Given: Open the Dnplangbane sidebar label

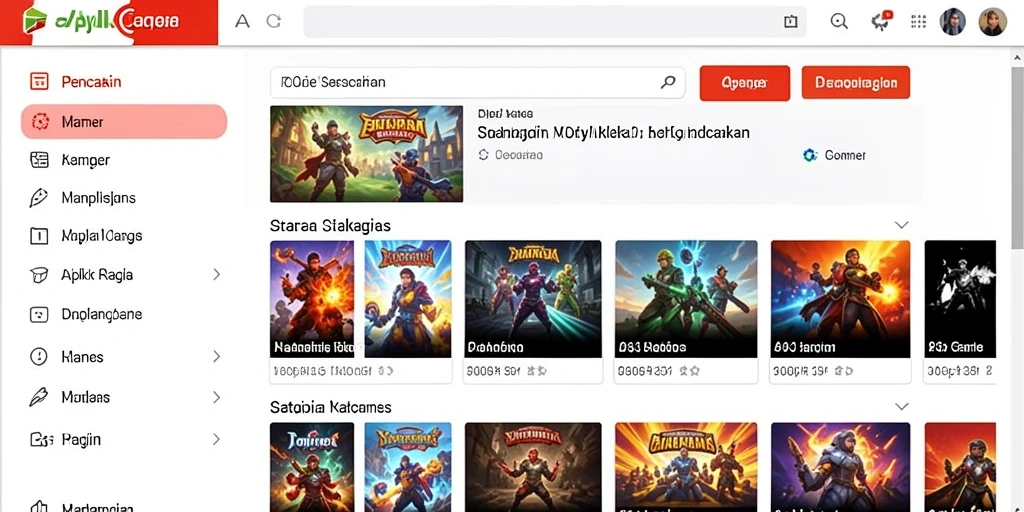Looking at the screenshot, I should [x=102, y=314].
